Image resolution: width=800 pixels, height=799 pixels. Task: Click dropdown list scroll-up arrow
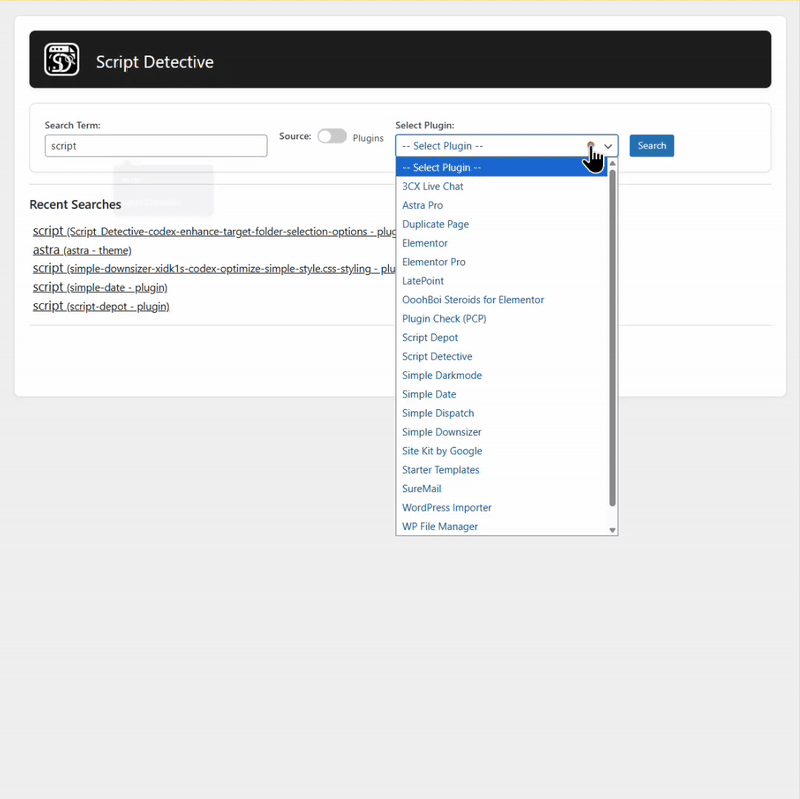tap(612, 163)
